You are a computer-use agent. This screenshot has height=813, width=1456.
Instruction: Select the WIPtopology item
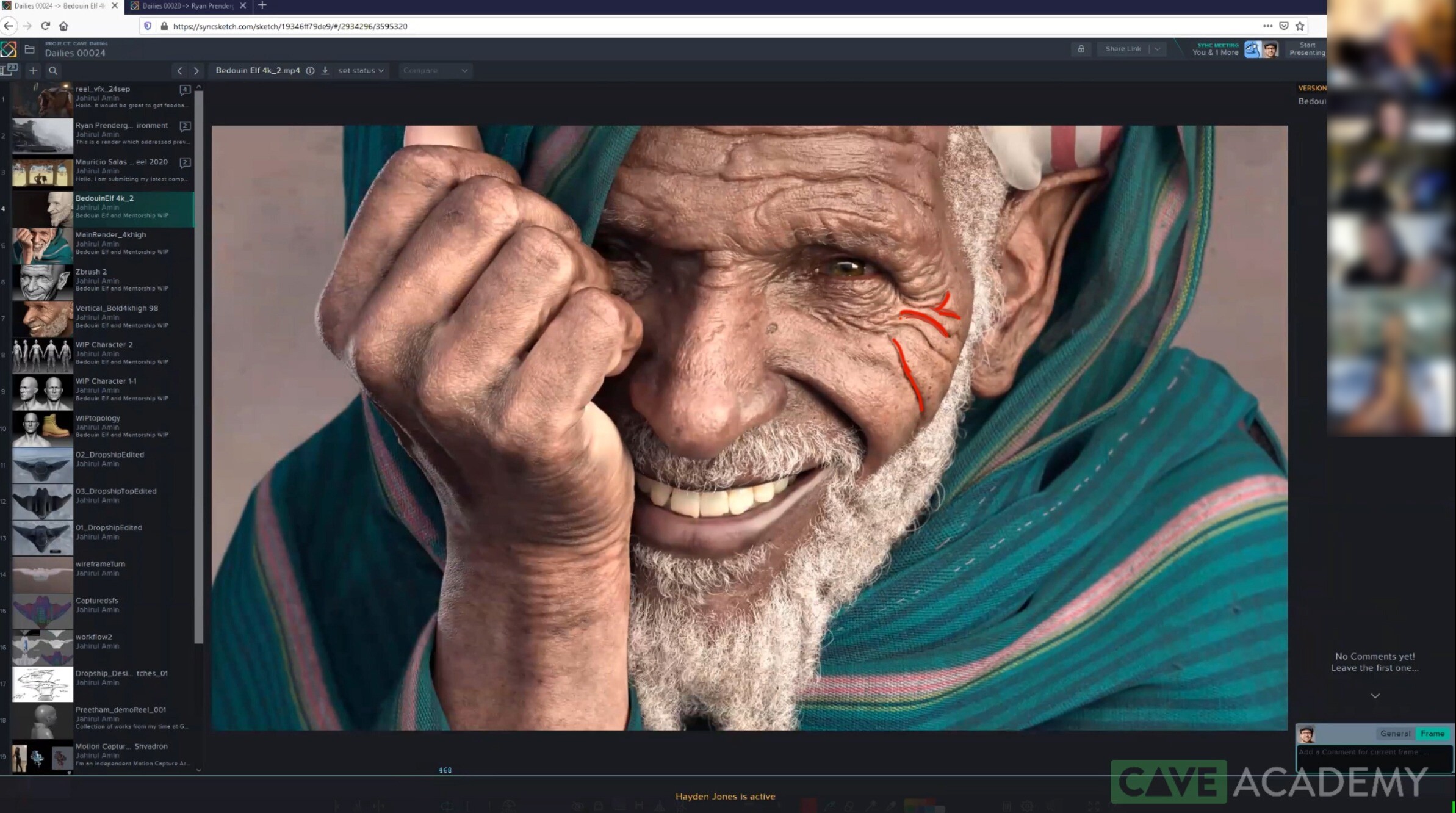tap(103, 428)
